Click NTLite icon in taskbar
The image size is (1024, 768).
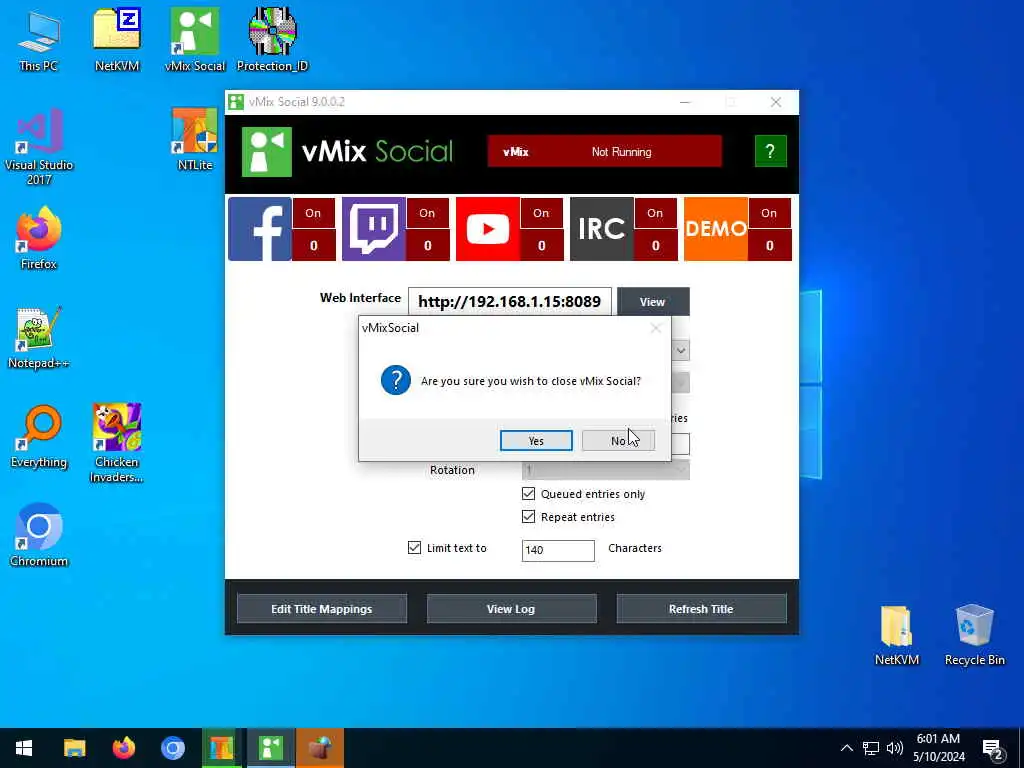pos(222,748)
